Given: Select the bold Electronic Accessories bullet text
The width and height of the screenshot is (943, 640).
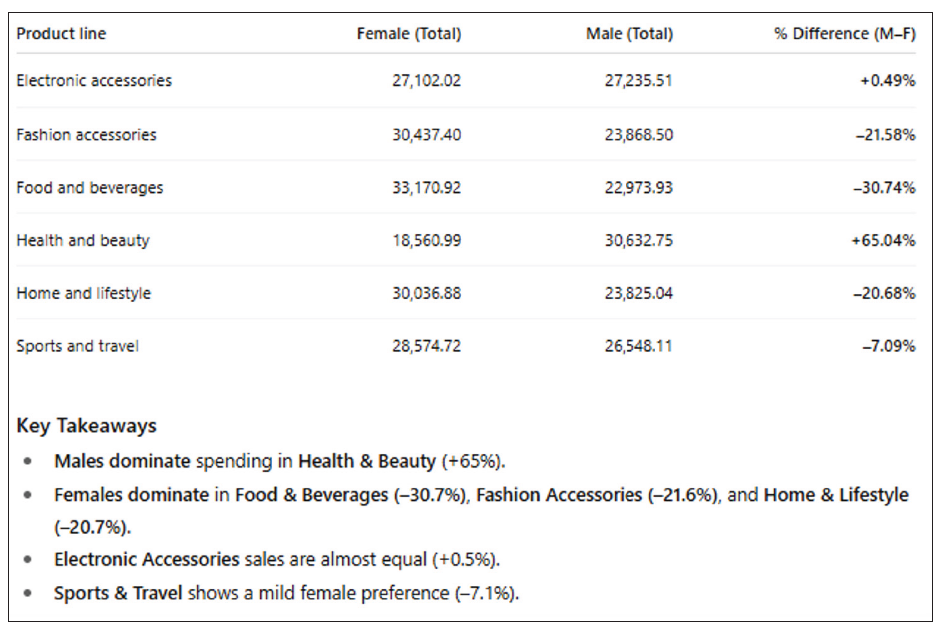Looking at the screenshot, I should pos(147,560).
